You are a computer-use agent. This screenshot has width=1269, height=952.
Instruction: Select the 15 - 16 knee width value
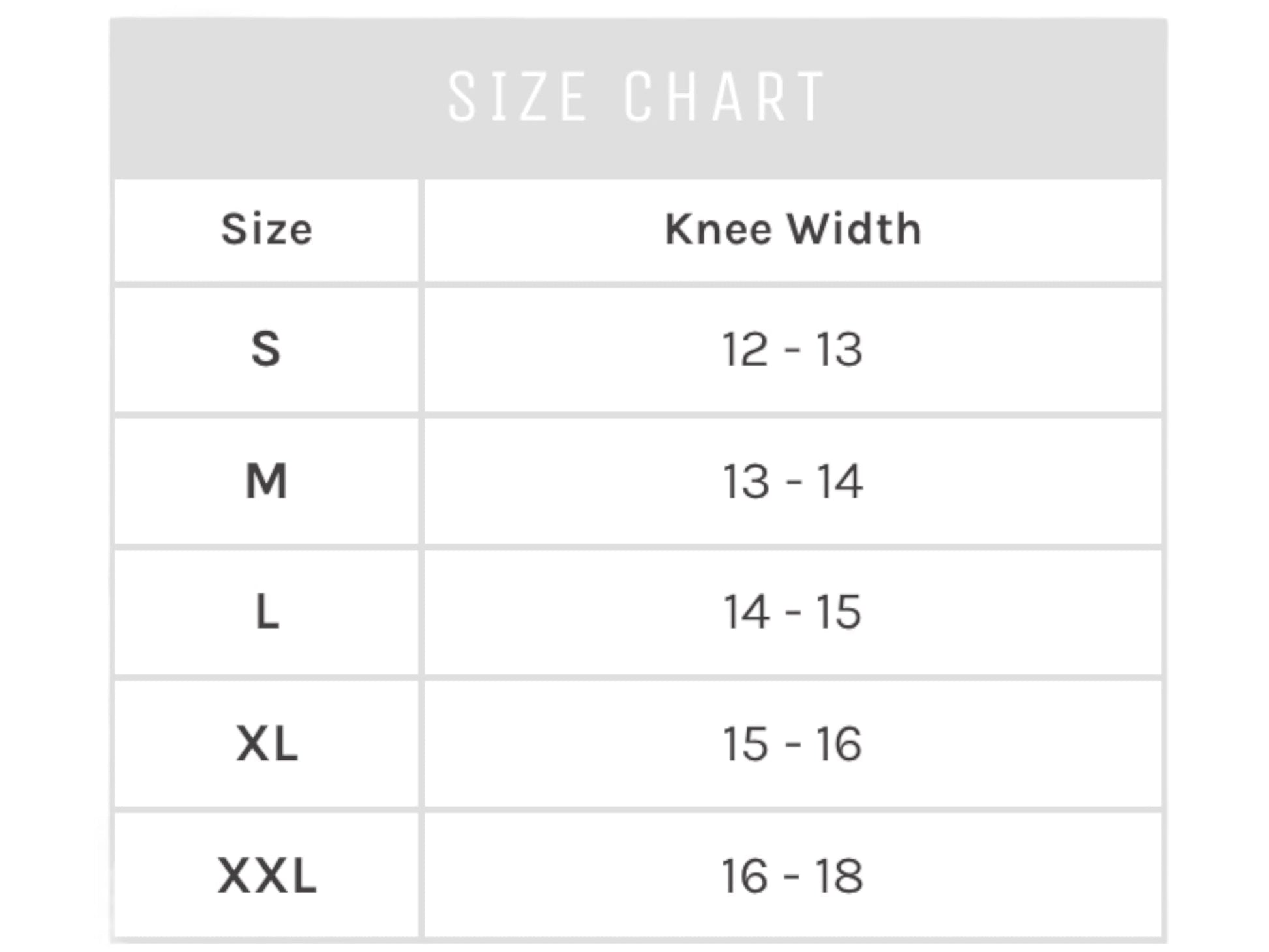point(792,744)
